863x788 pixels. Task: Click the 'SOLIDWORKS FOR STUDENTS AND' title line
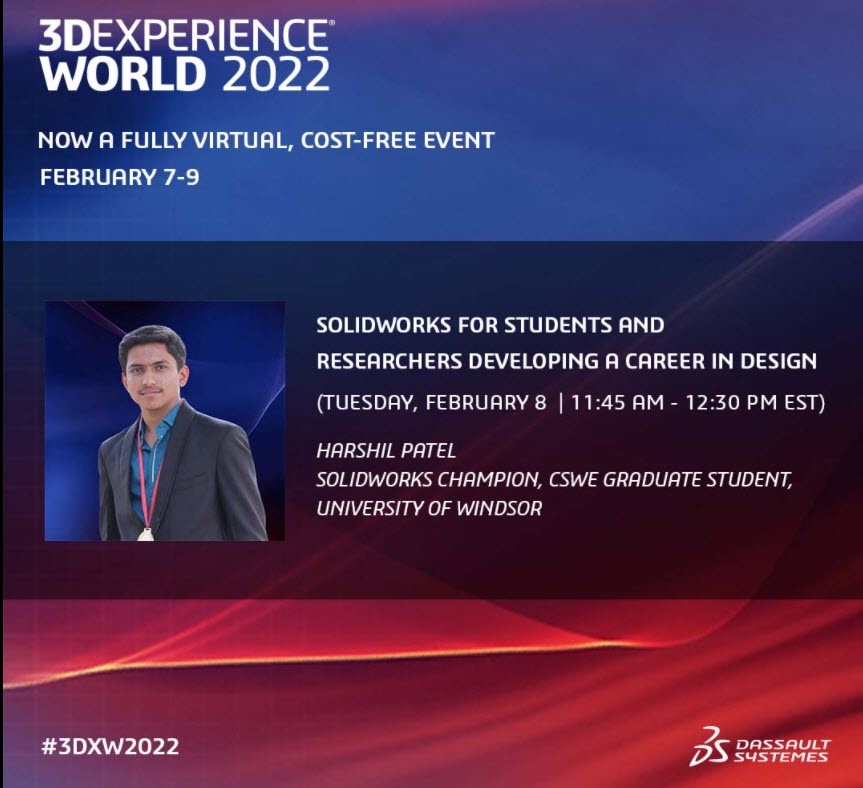coord(490,325)
